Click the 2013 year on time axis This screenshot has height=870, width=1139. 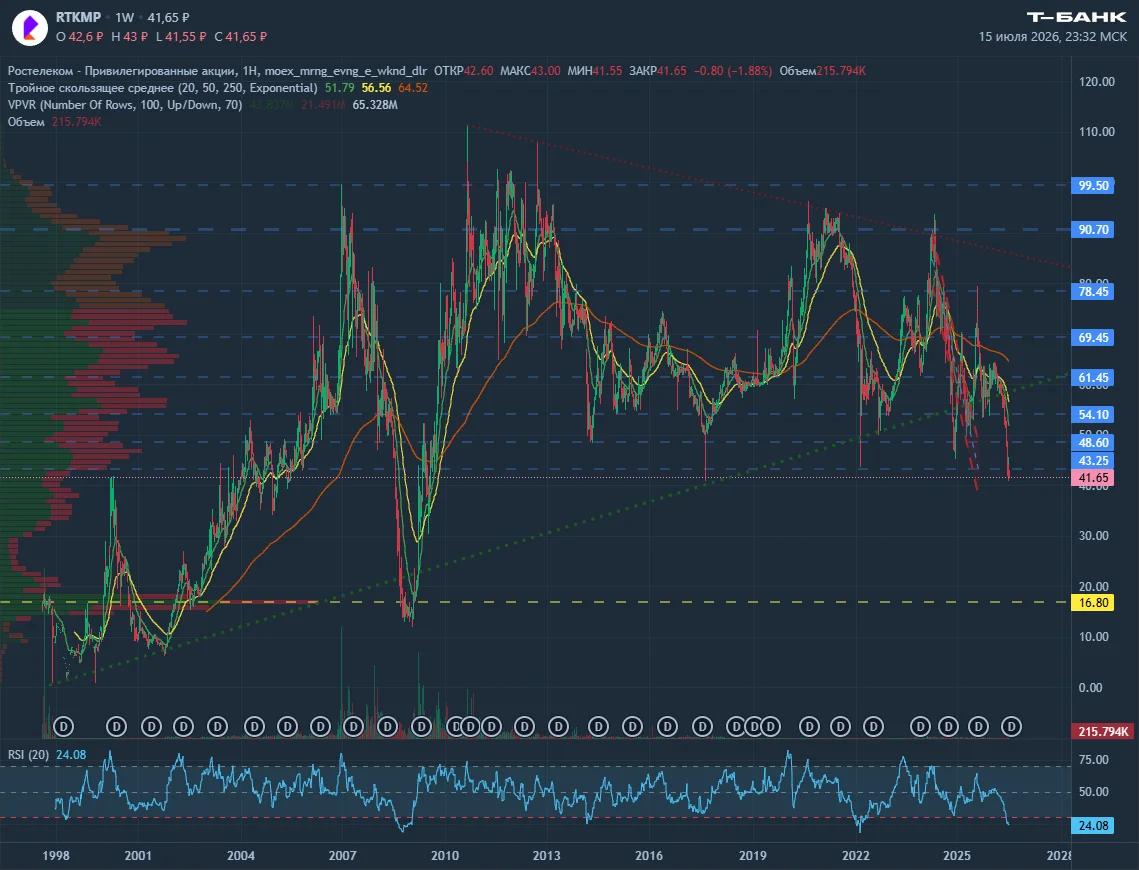click(x=546, y=855)
